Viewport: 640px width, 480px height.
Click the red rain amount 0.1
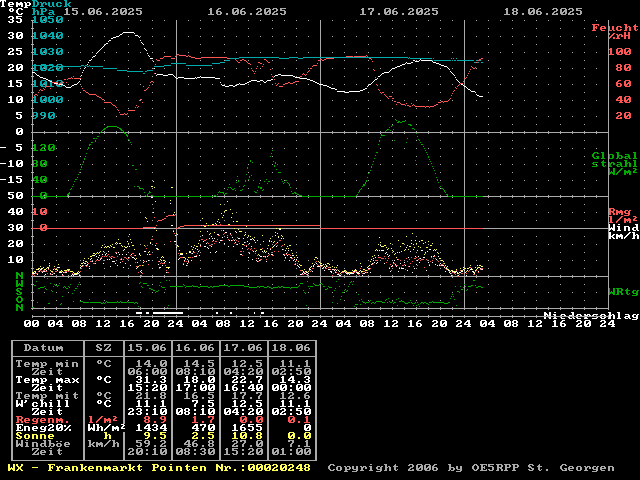(x=299, y=420)
